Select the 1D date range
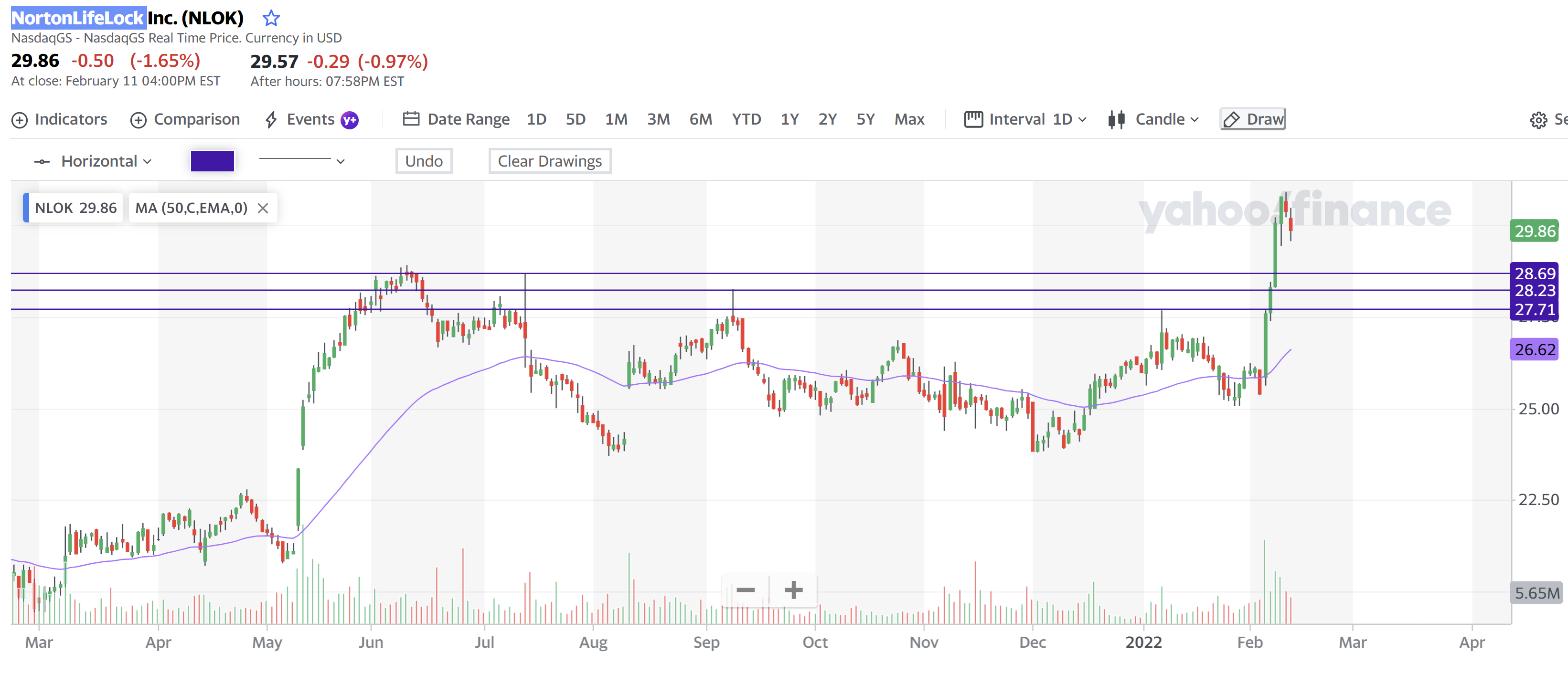Screen dimensions: 1568x685 (536, 119)
